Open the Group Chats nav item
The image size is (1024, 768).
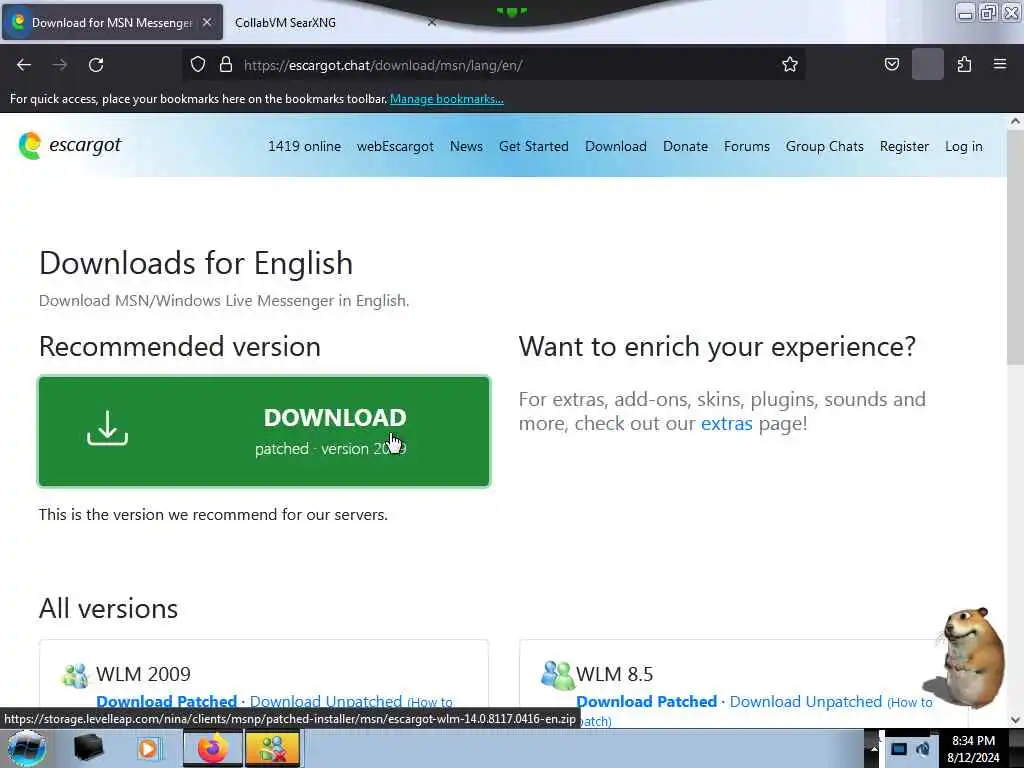(x=824, y=146)
